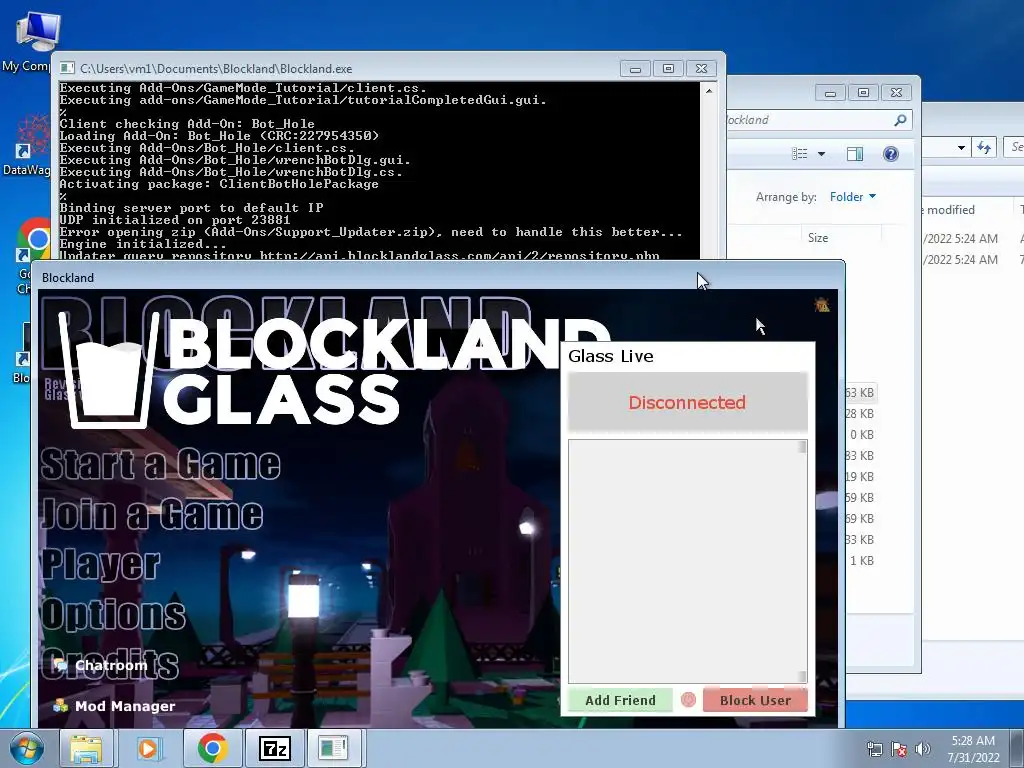Open Windows Explorer from the taskbar
Image resolution: width=1024 pixels, height=768 pixels.
coord(86,748)
